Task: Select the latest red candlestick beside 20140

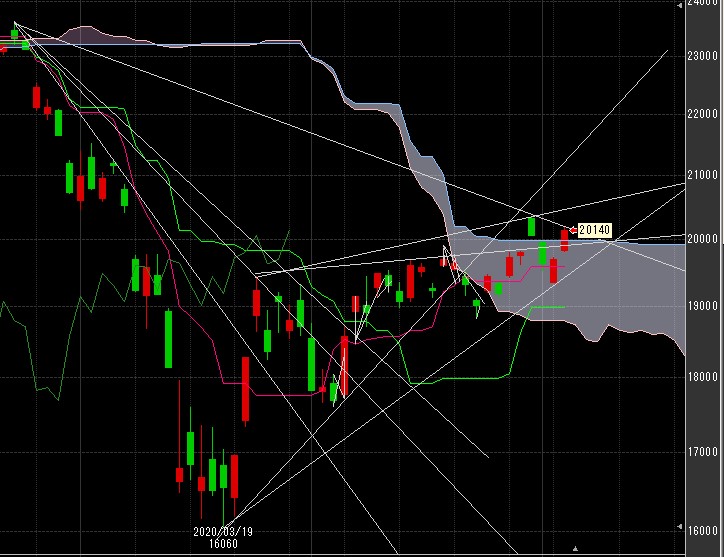Action: [564, 240]
